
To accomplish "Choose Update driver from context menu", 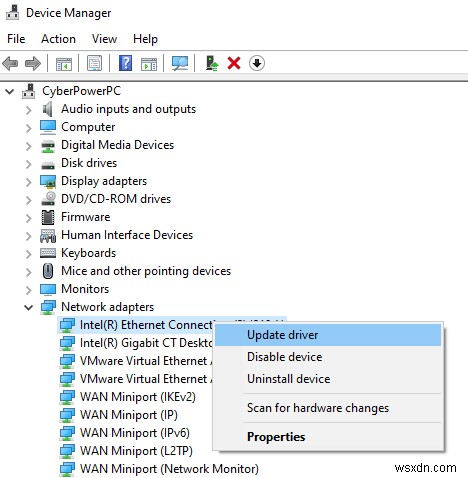I will pos(328,335).
